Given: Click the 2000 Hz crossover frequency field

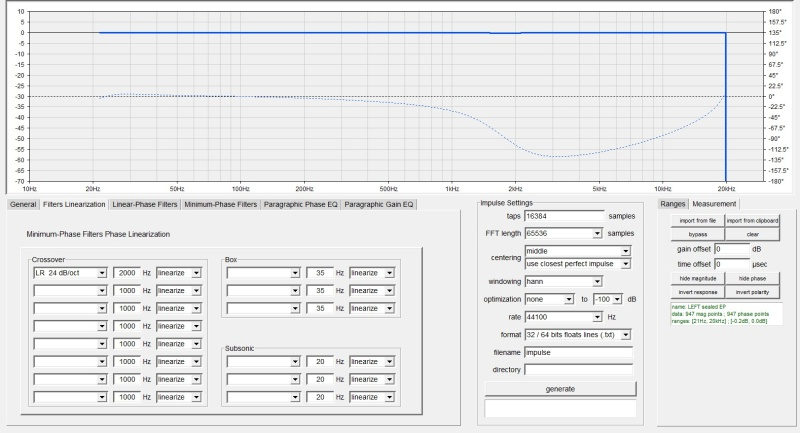Looking at the screenshot, I should (126, 272).
